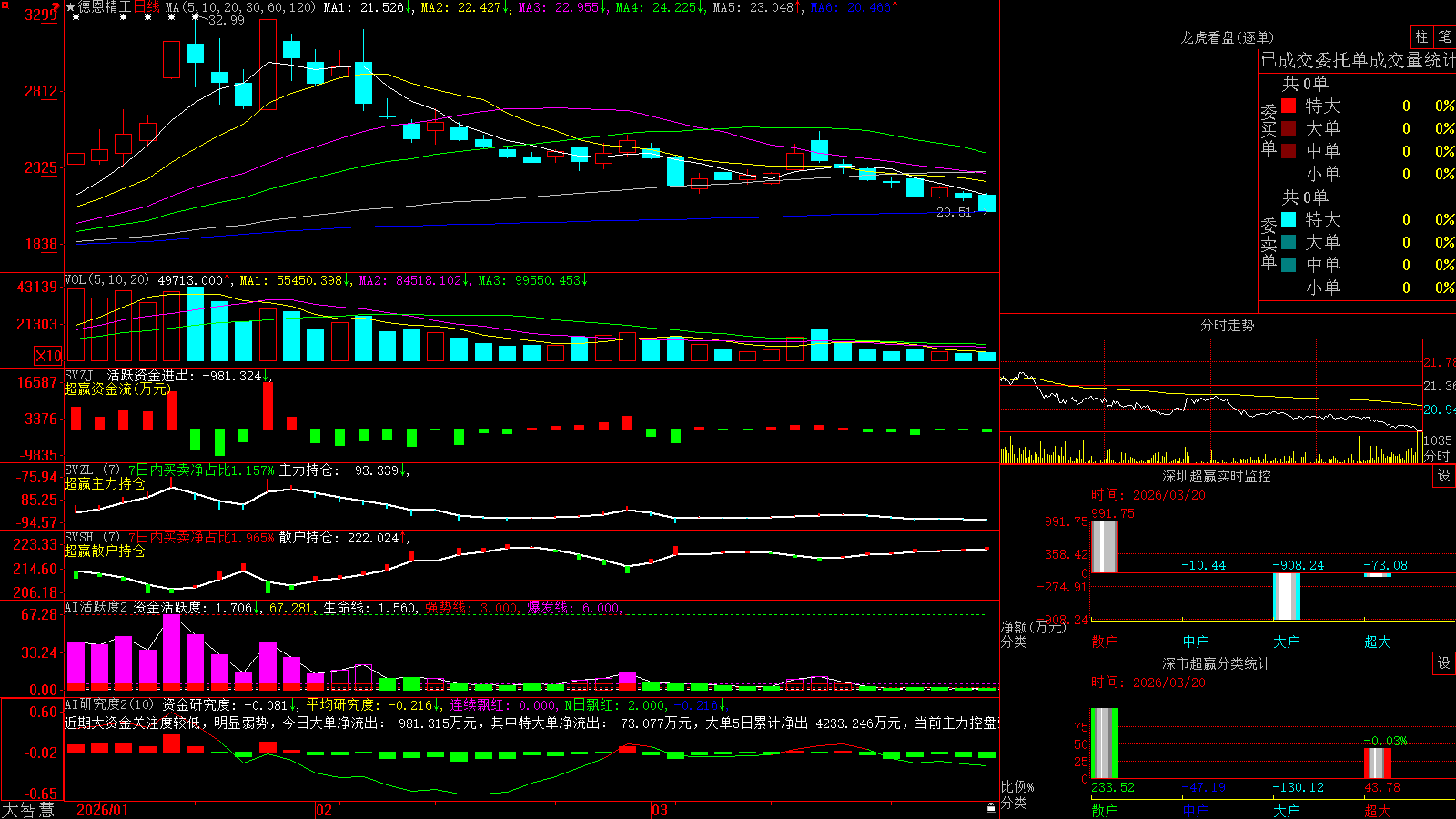
Task: Click the 净额(万元) axis label
Action: (x=1034, y=627)
